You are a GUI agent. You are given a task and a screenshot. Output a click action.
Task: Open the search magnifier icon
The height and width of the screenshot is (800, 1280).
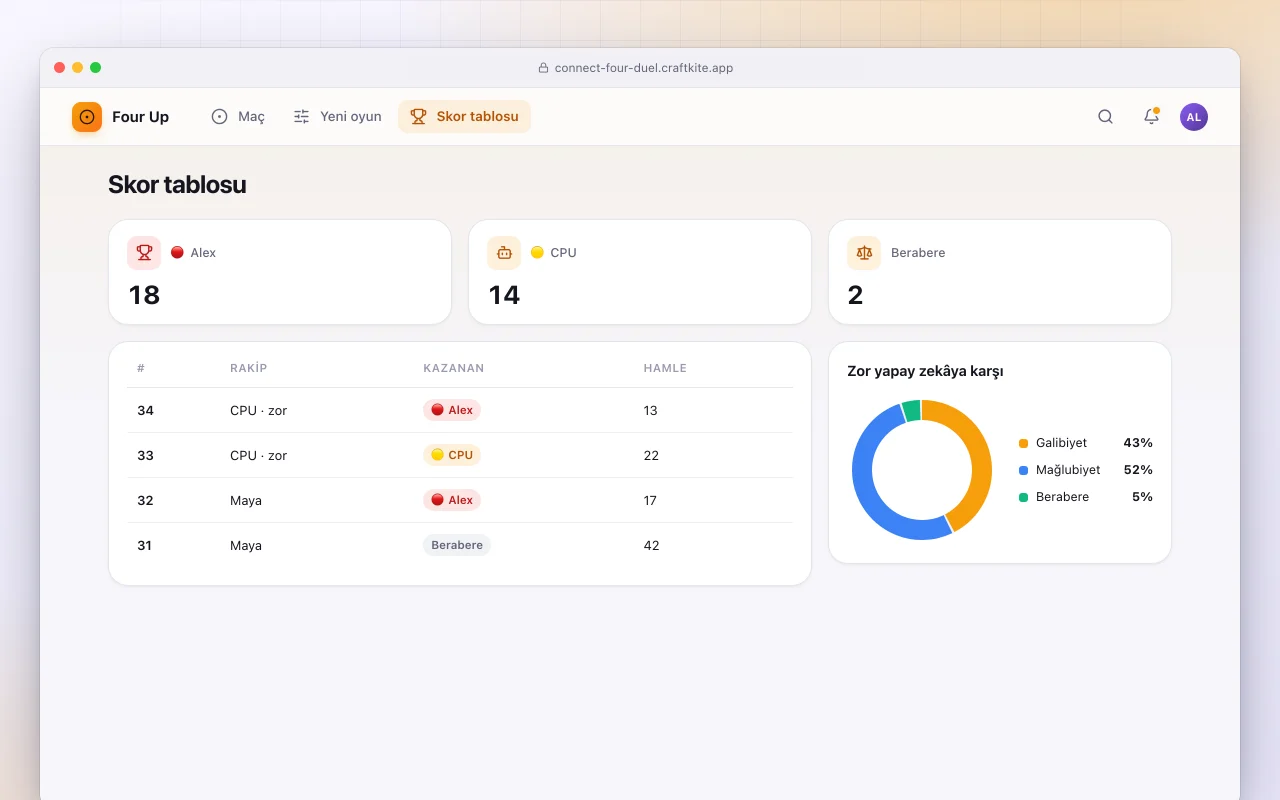(x=1105, y=117)
